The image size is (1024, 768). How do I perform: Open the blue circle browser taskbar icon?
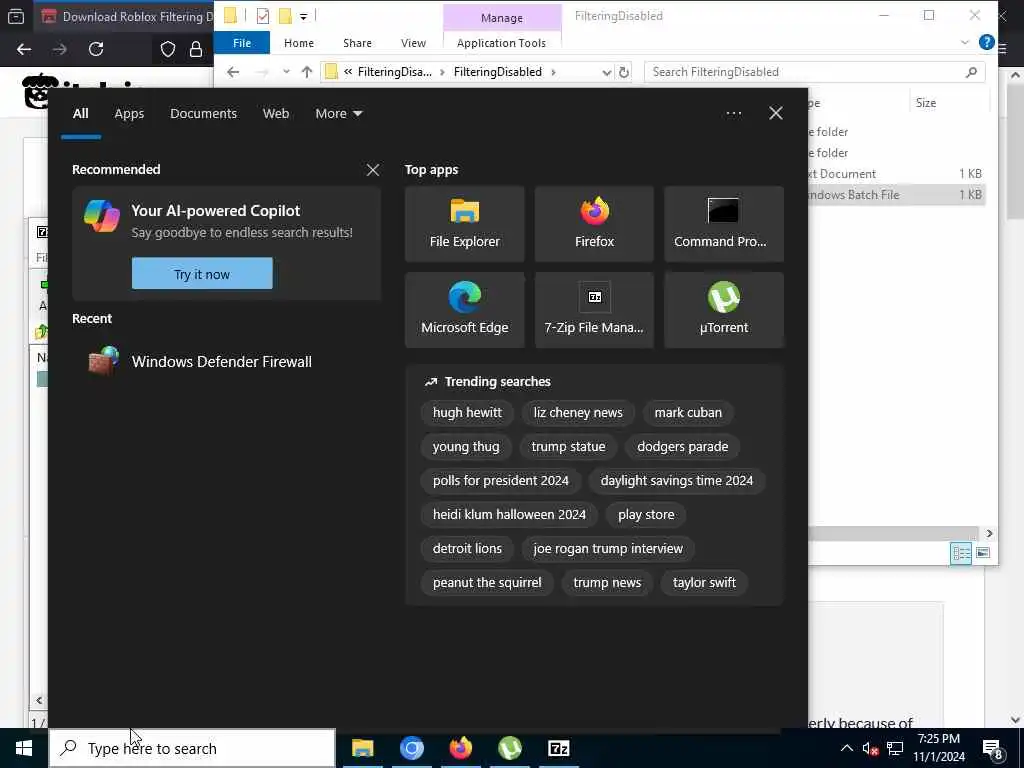(x=411, y=748)
